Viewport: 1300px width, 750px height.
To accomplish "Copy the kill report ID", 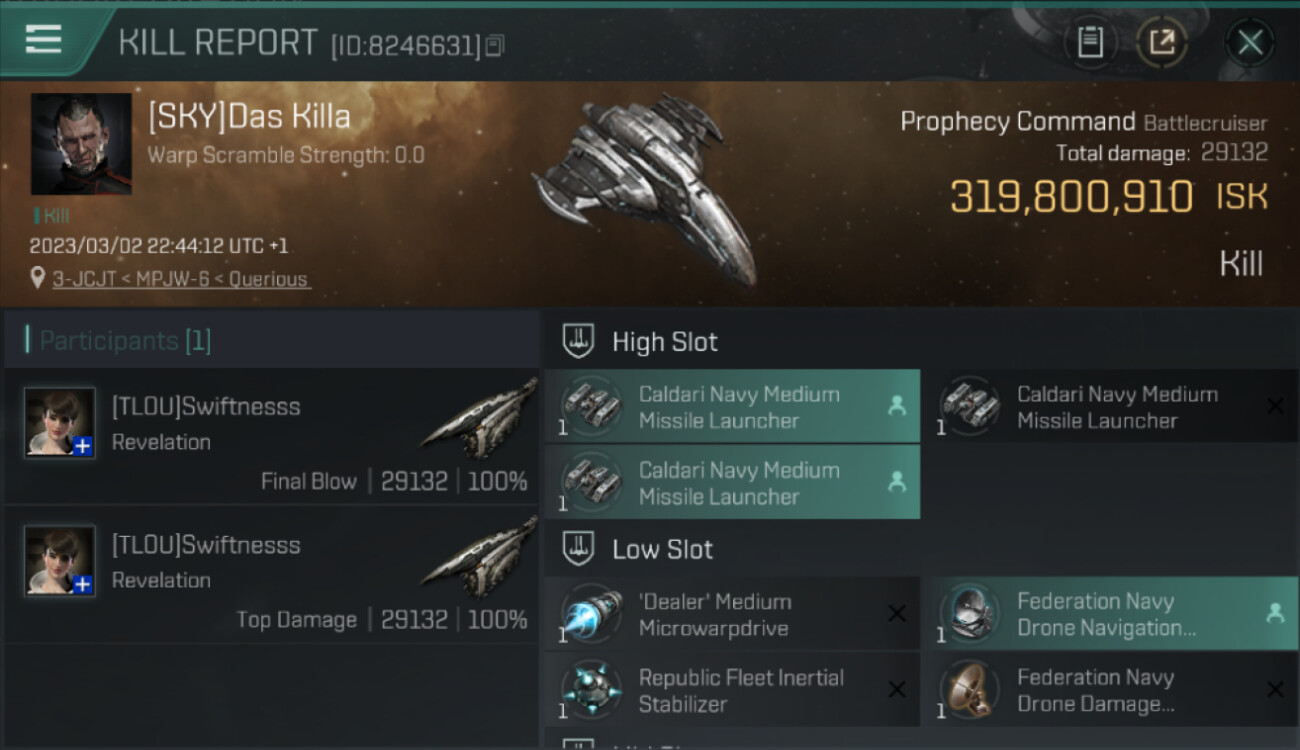I will click(x=496, y=46).
